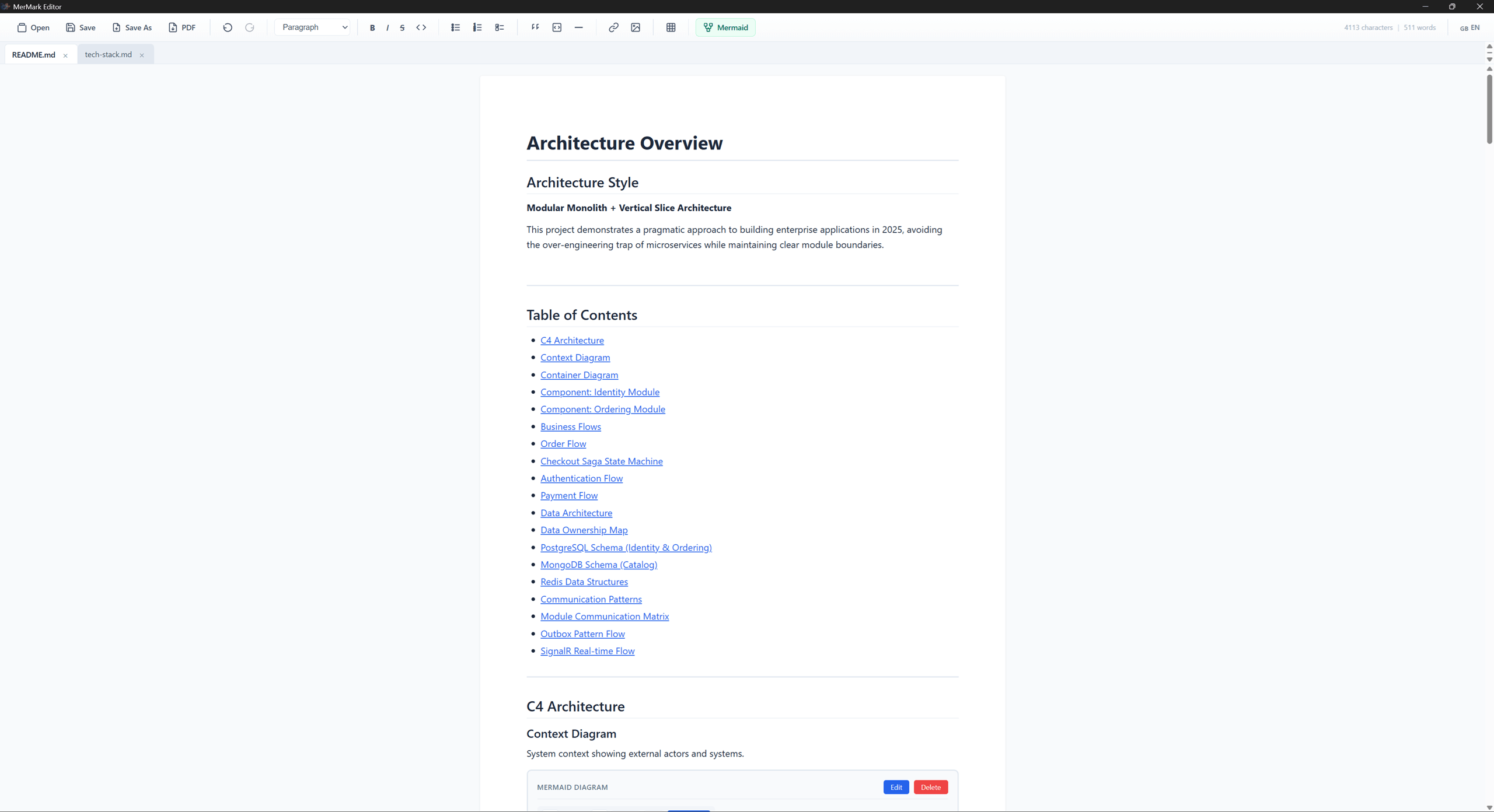
Task: Insert a hyperlink using the link icon
Action: coord(613,27)
